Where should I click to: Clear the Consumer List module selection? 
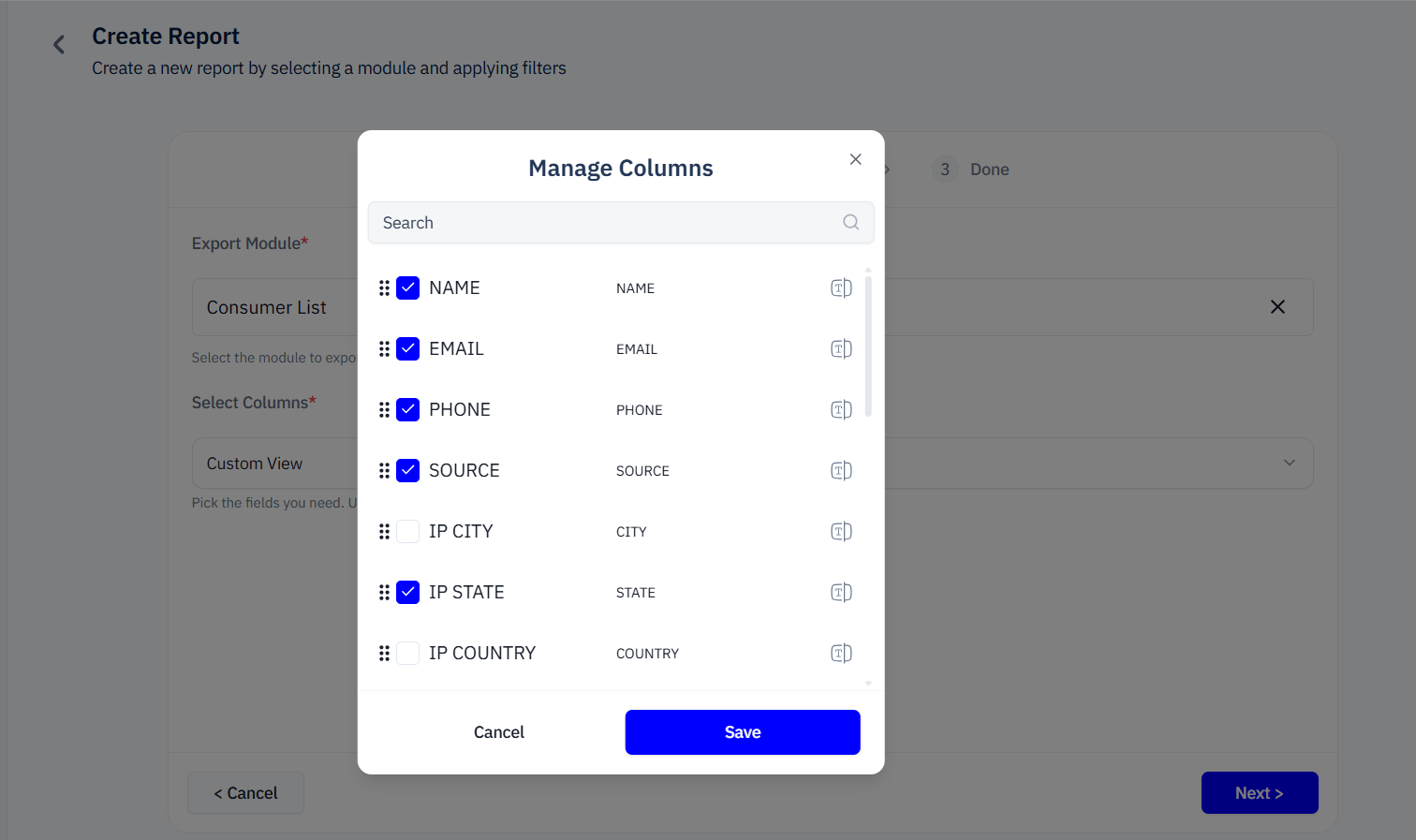coord(1277,307)
